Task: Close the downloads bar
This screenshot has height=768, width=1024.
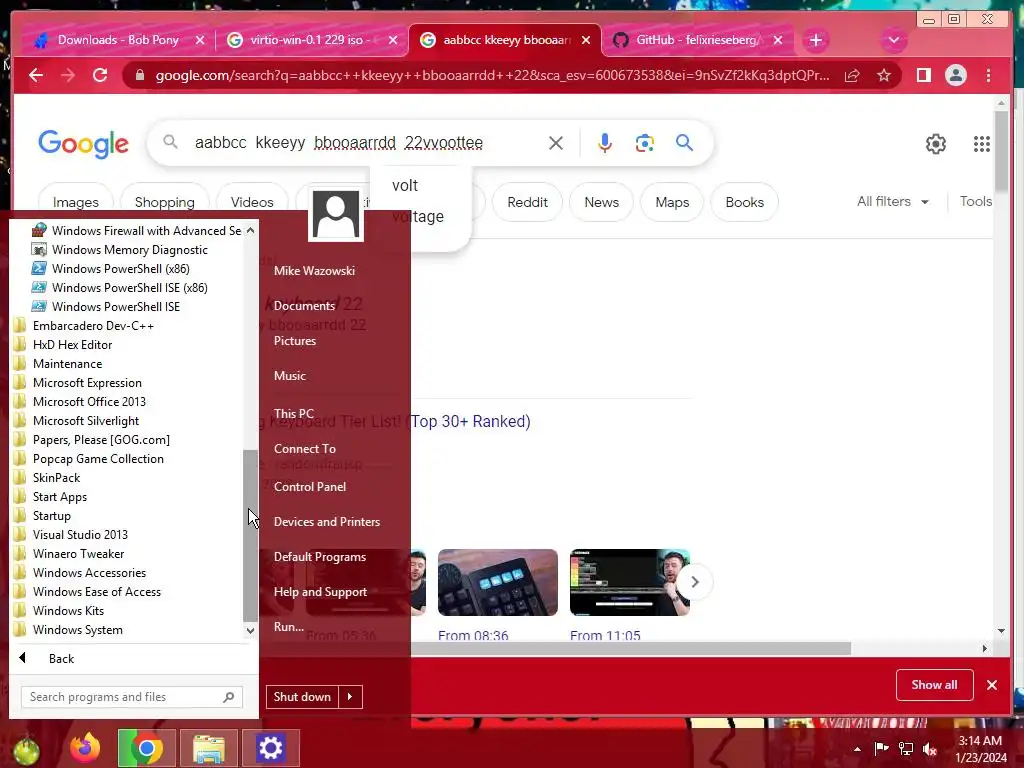Action: (x=992, y=685)
